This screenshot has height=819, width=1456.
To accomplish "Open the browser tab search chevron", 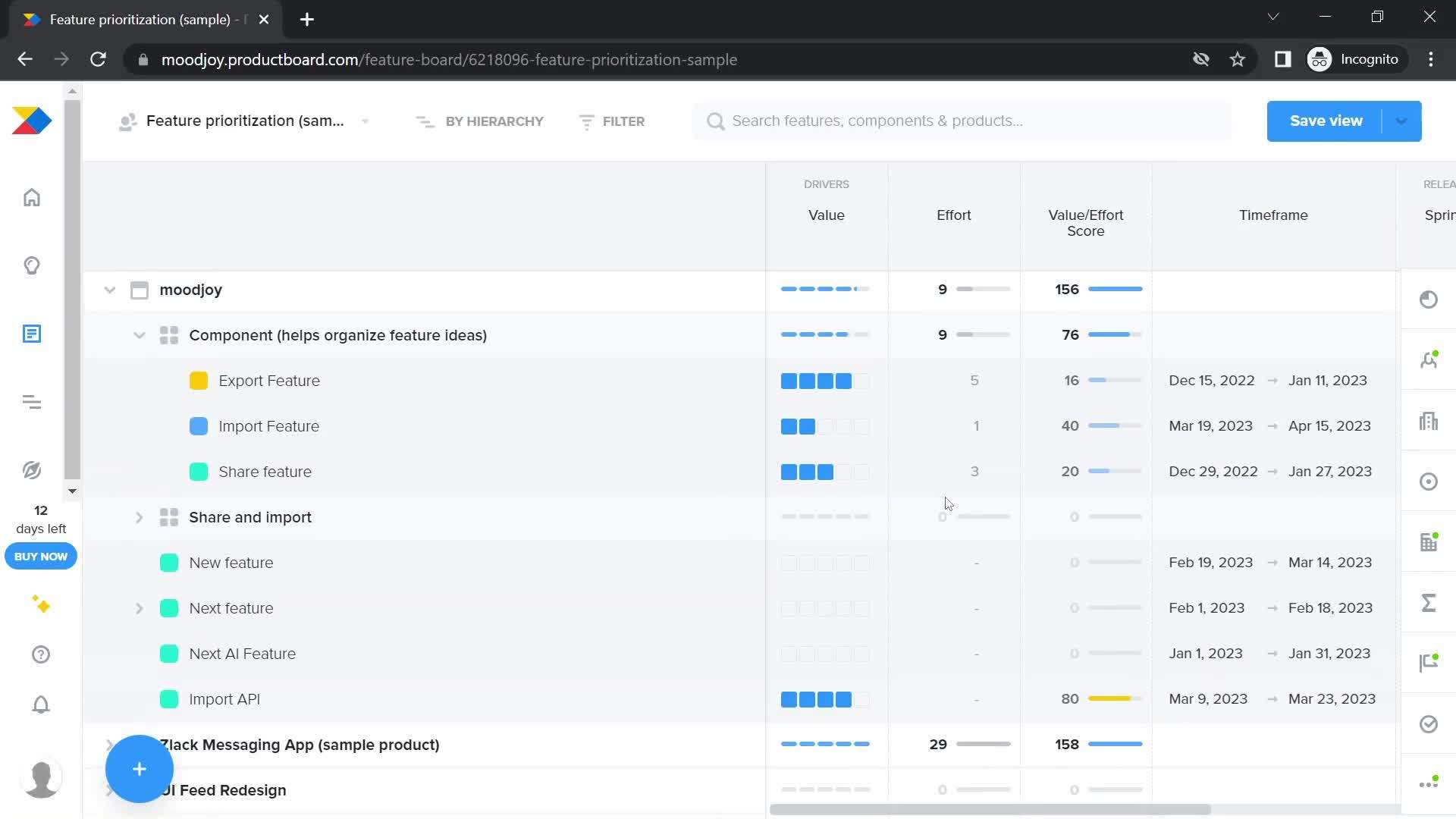I will 1273,17.
